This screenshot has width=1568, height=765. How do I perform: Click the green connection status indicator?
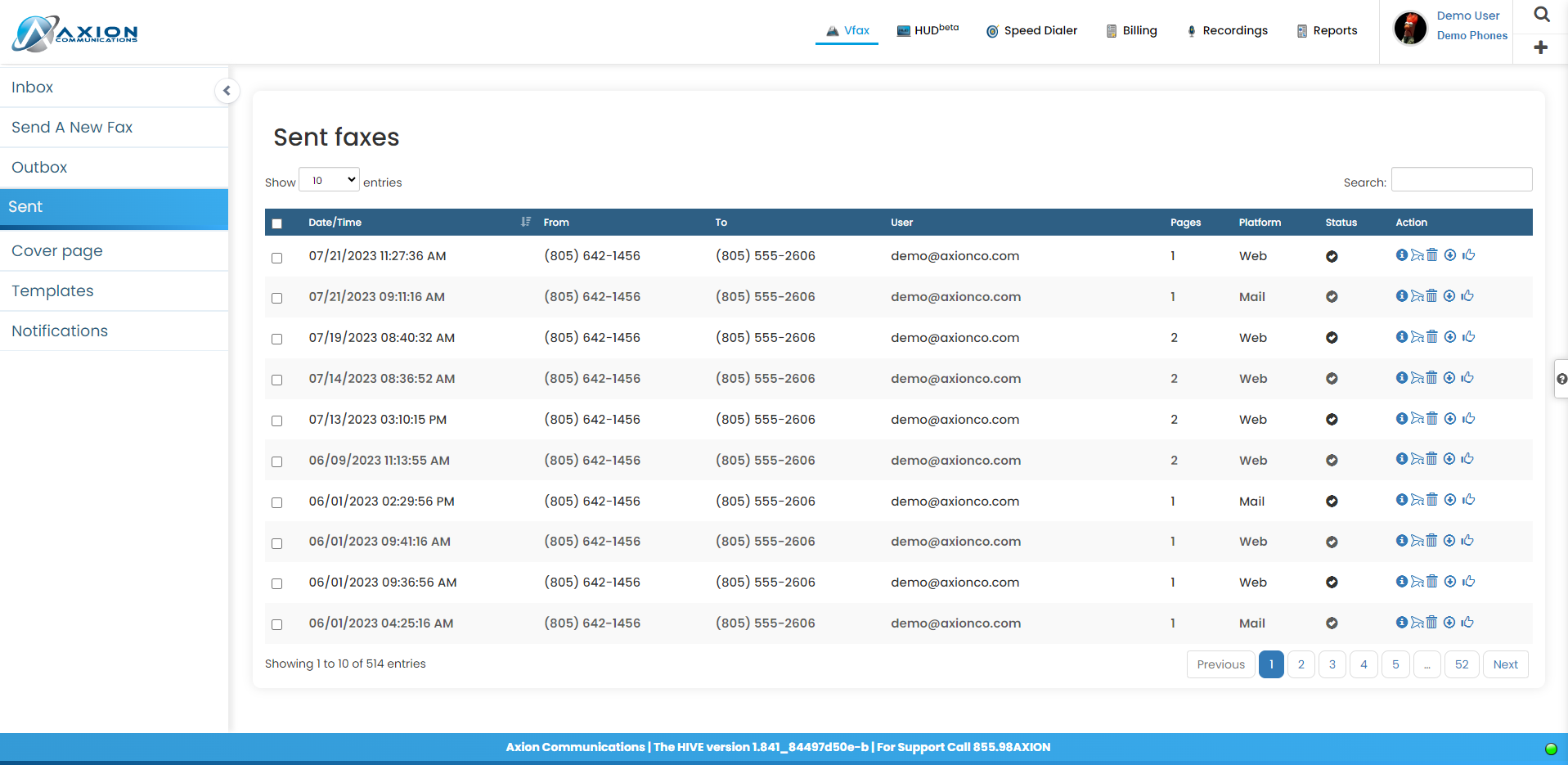click(1551, 749)
